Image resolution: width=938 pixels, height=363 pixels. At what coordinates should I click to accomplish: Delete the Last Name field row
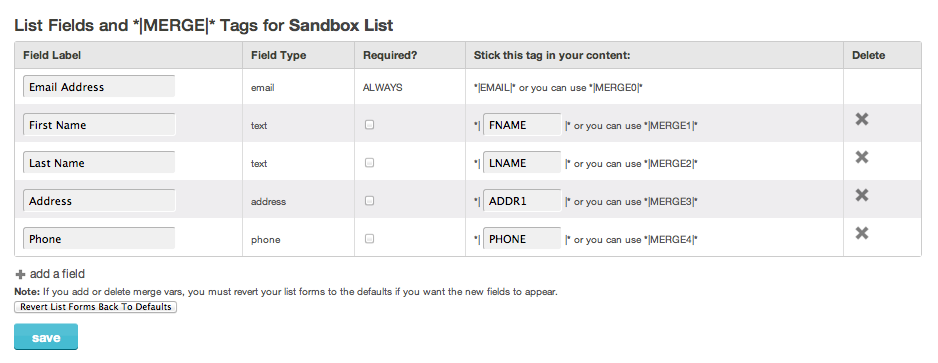[861, 157]
